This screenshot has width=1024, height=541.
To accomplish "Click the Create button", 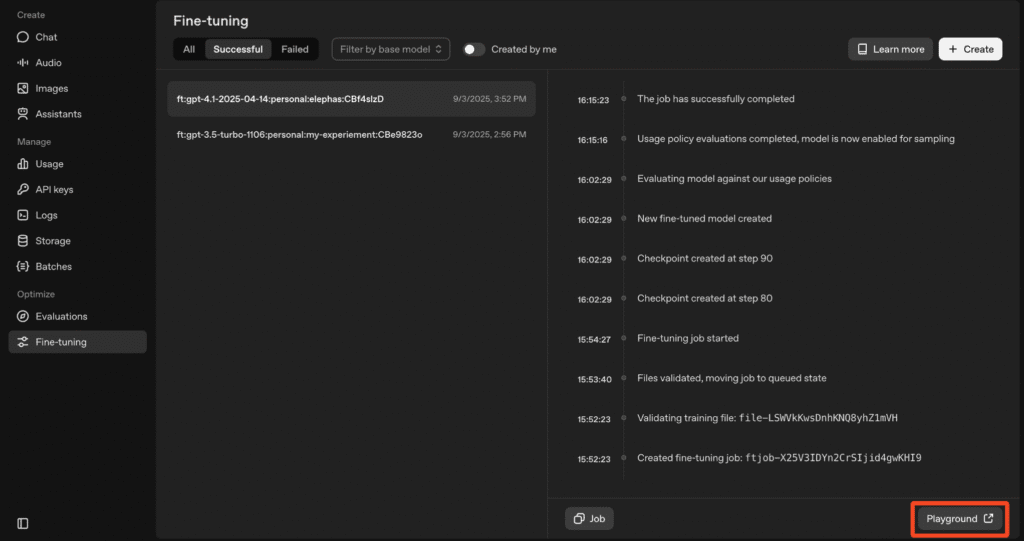I will tap(970, 49).
